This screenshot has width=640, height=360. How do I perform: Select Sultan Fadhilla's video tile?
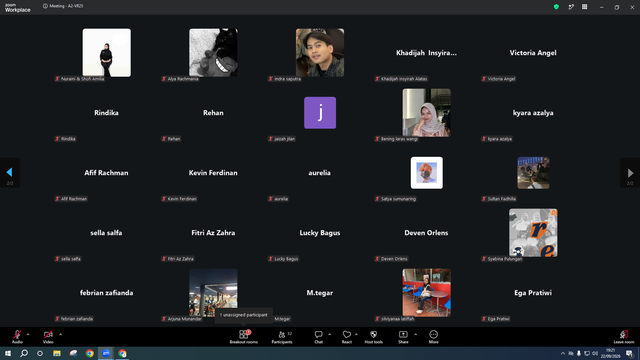click(x=533, y=173)
